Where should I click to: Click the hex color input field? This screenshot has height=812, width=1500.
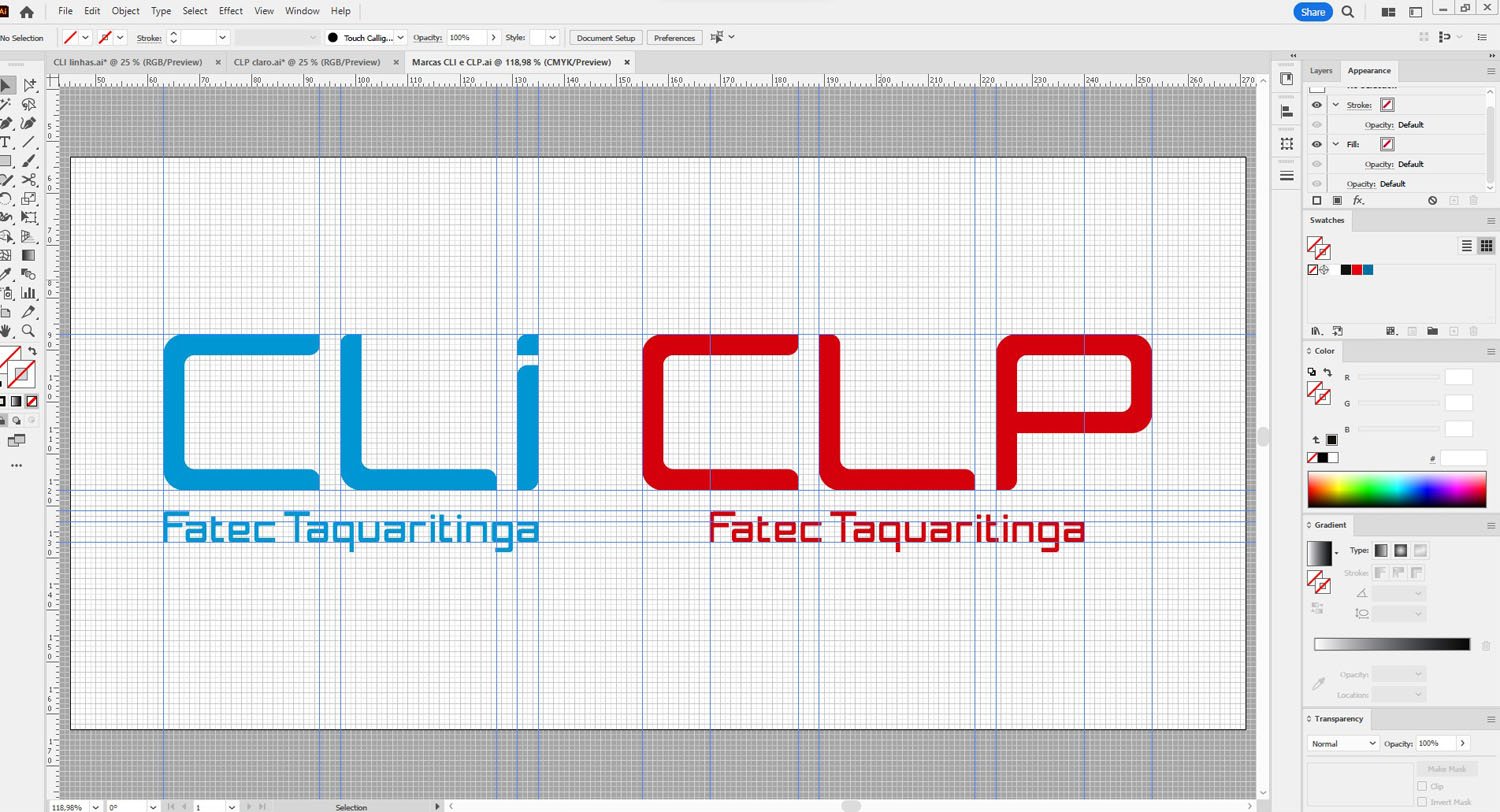pyautogui.click(x=1462, y=458)
